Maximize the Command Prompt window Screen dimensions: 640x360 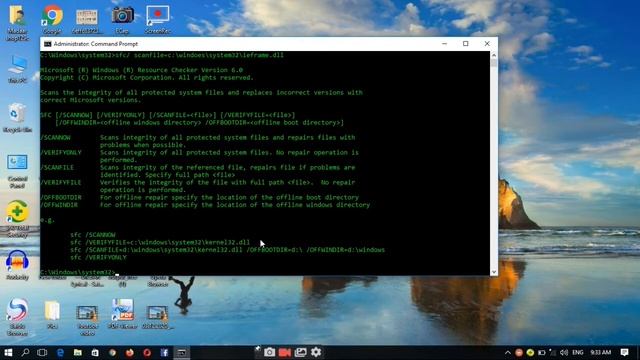pos(466,44)
